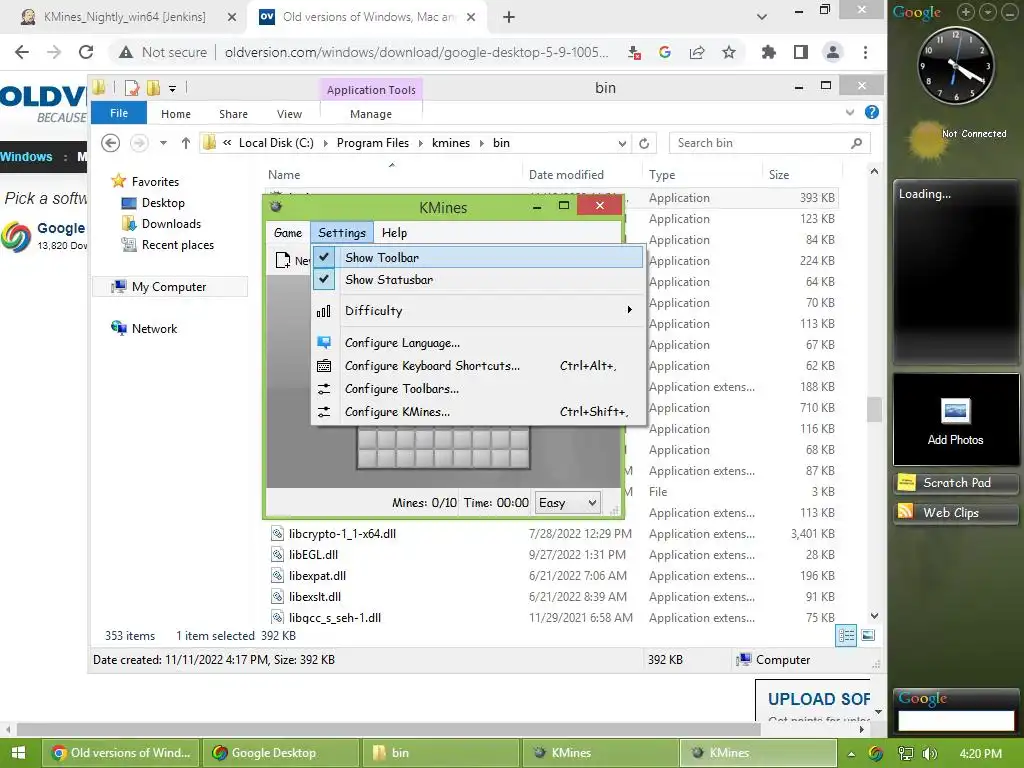
Task: Click the File tab in Explorer ribbon
Action: (119, 113)
